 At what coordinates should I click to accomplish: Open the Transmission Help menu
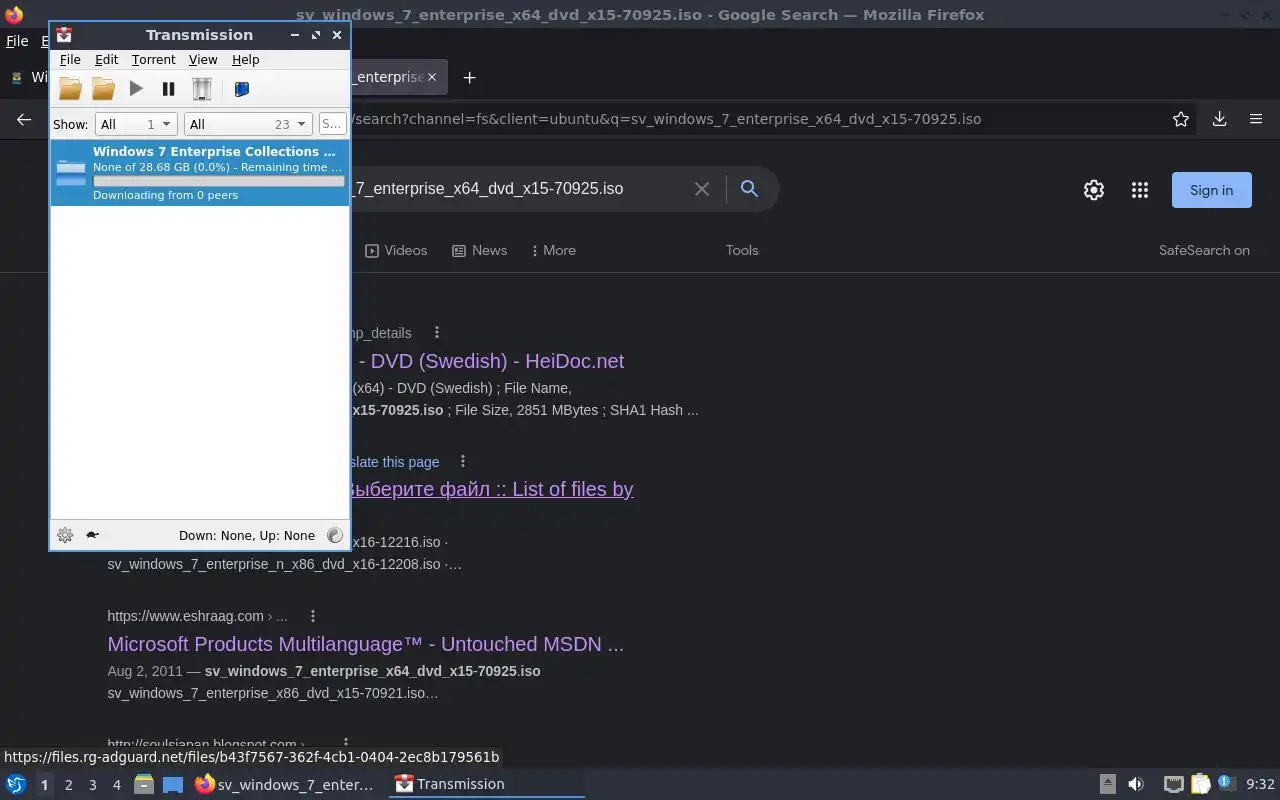pos(245,60)
